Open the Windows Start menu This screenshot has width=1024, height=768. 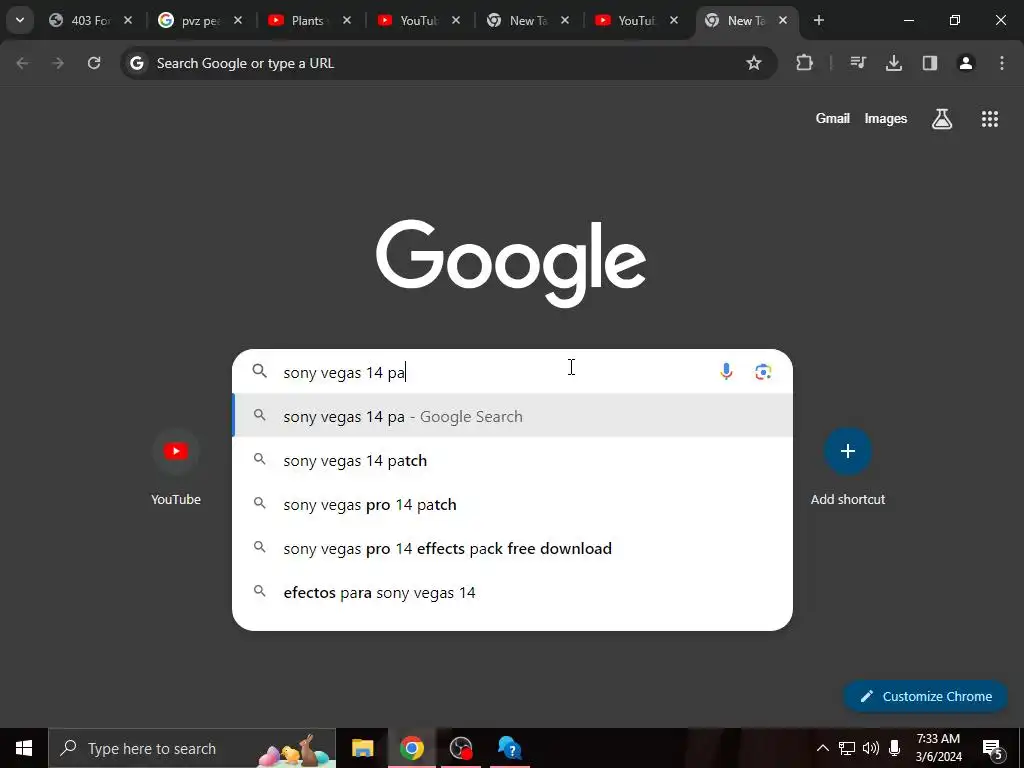tap(24, 748)
